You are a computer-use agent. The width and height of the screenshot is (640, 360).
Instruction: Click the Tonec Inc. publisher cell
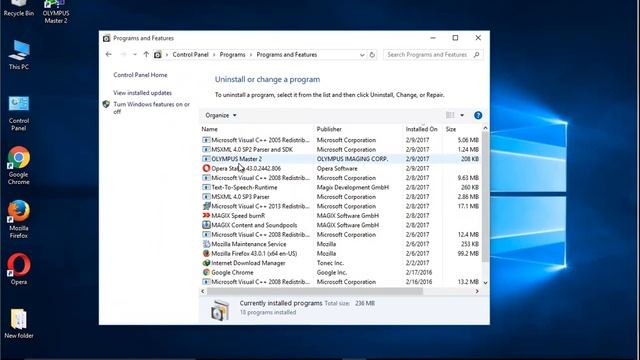click(x=330, y=263)
